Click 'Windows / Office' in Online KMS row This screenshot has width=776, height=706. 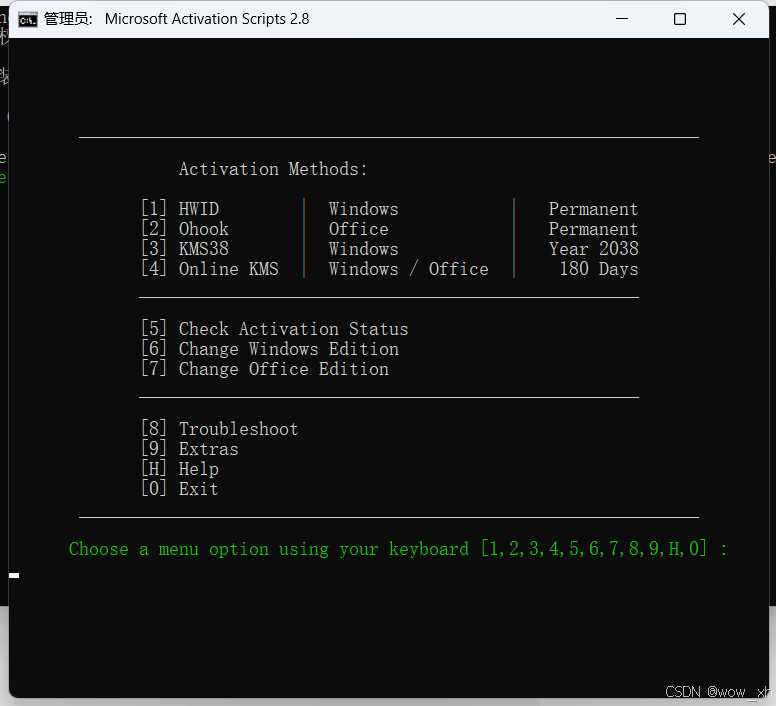tap(408, 269)
